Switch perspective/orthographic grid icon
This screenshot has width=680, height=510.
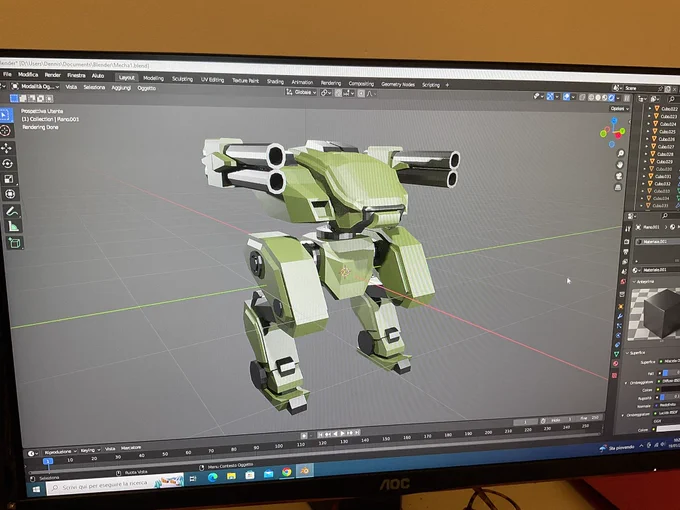618,187
